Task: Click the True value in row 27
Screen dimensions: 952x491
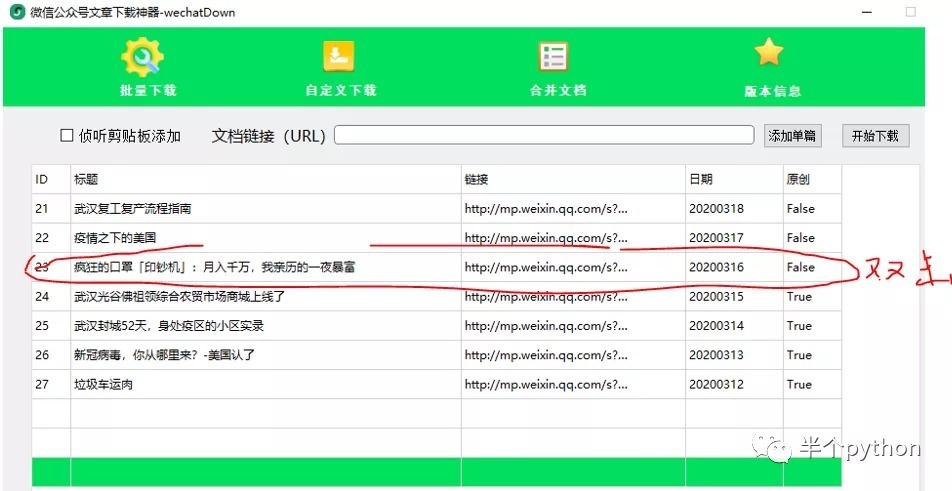Action: (x=799, y=384)
